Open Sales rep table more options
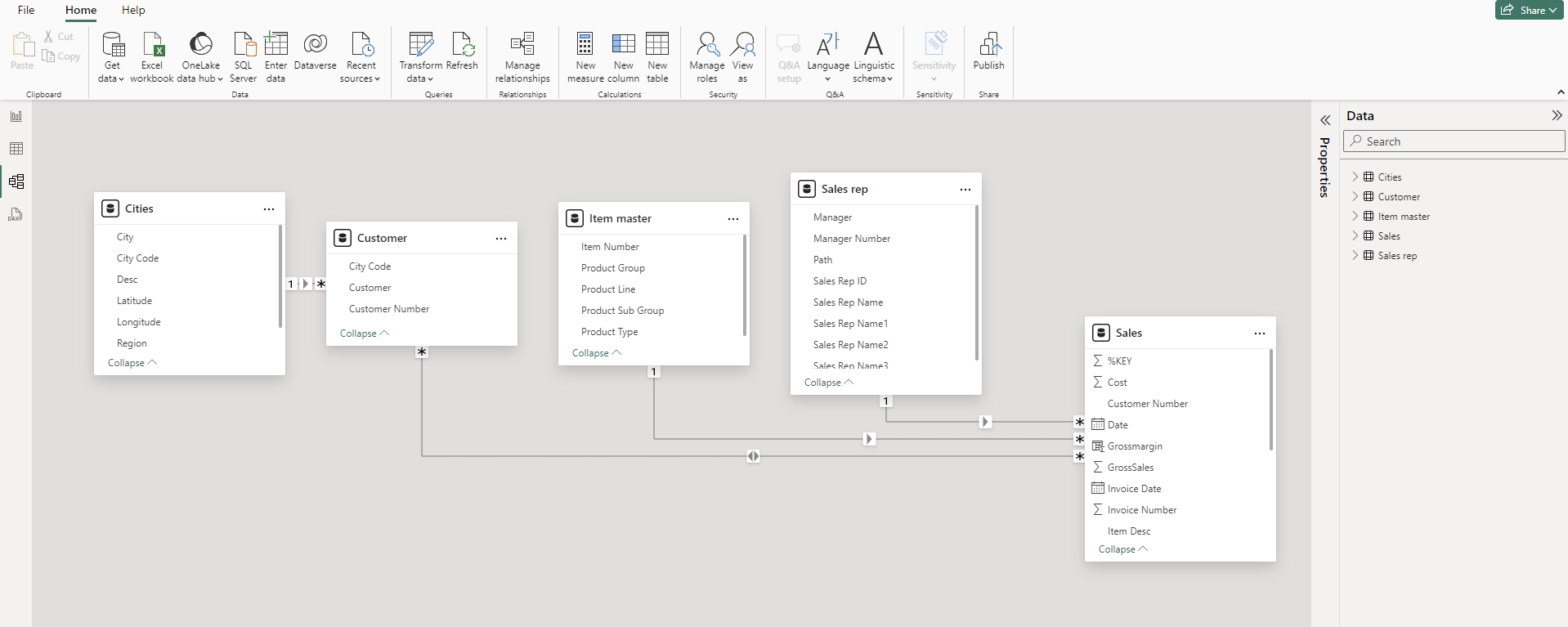This screenshot has height=627, width=1568. (x=965, y=190)
